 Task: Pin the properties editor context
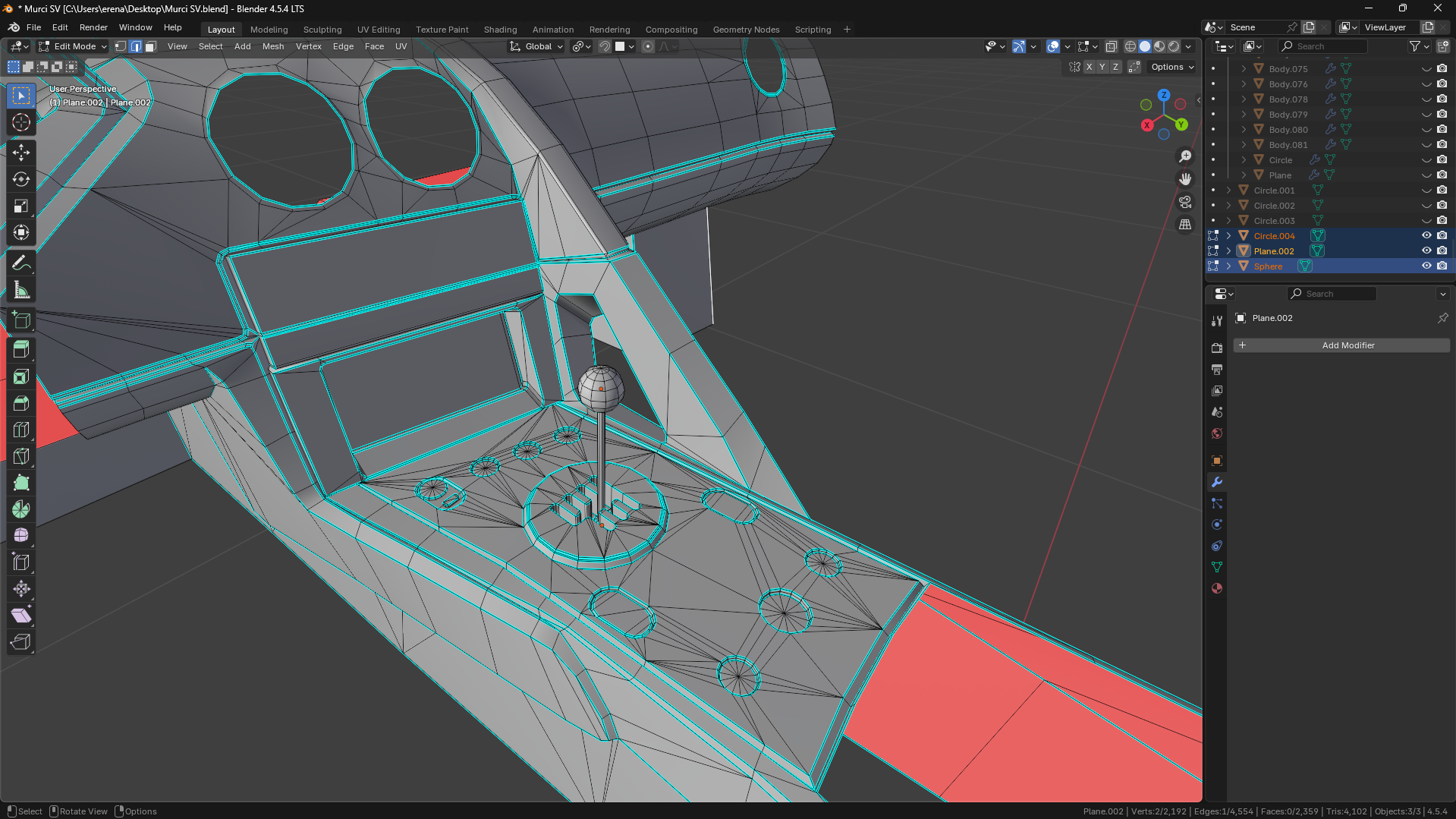1442,318
